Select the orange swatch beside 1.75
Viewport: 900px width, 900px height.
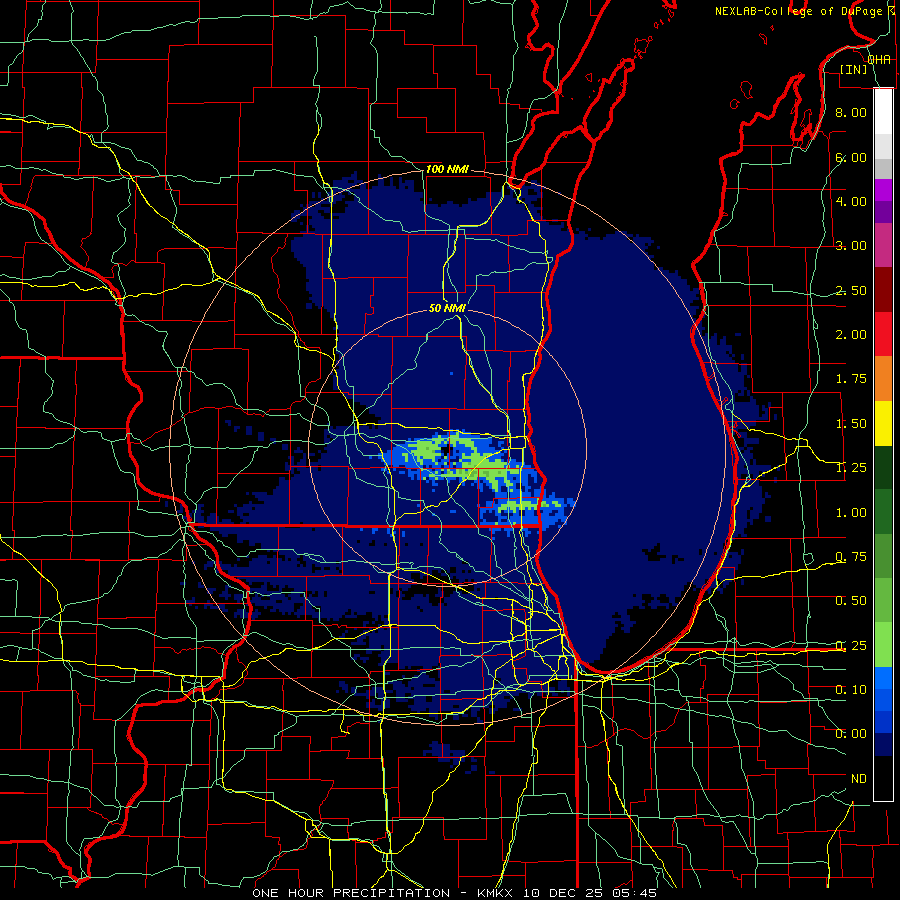(883, 378)
